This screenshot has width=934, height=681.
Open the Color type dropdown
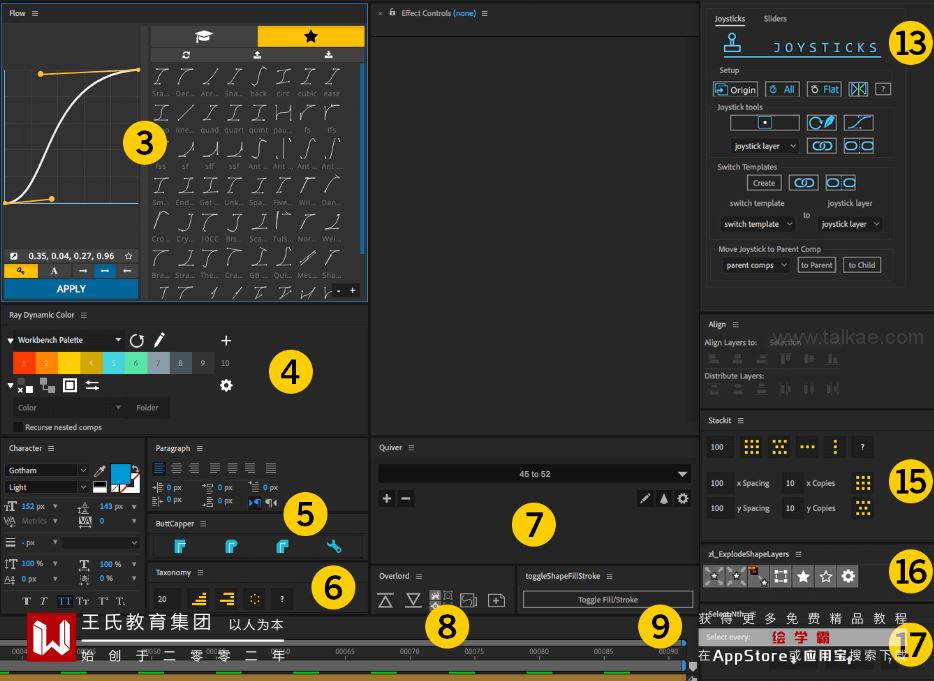pyautogui.click(x=69, y=408)
